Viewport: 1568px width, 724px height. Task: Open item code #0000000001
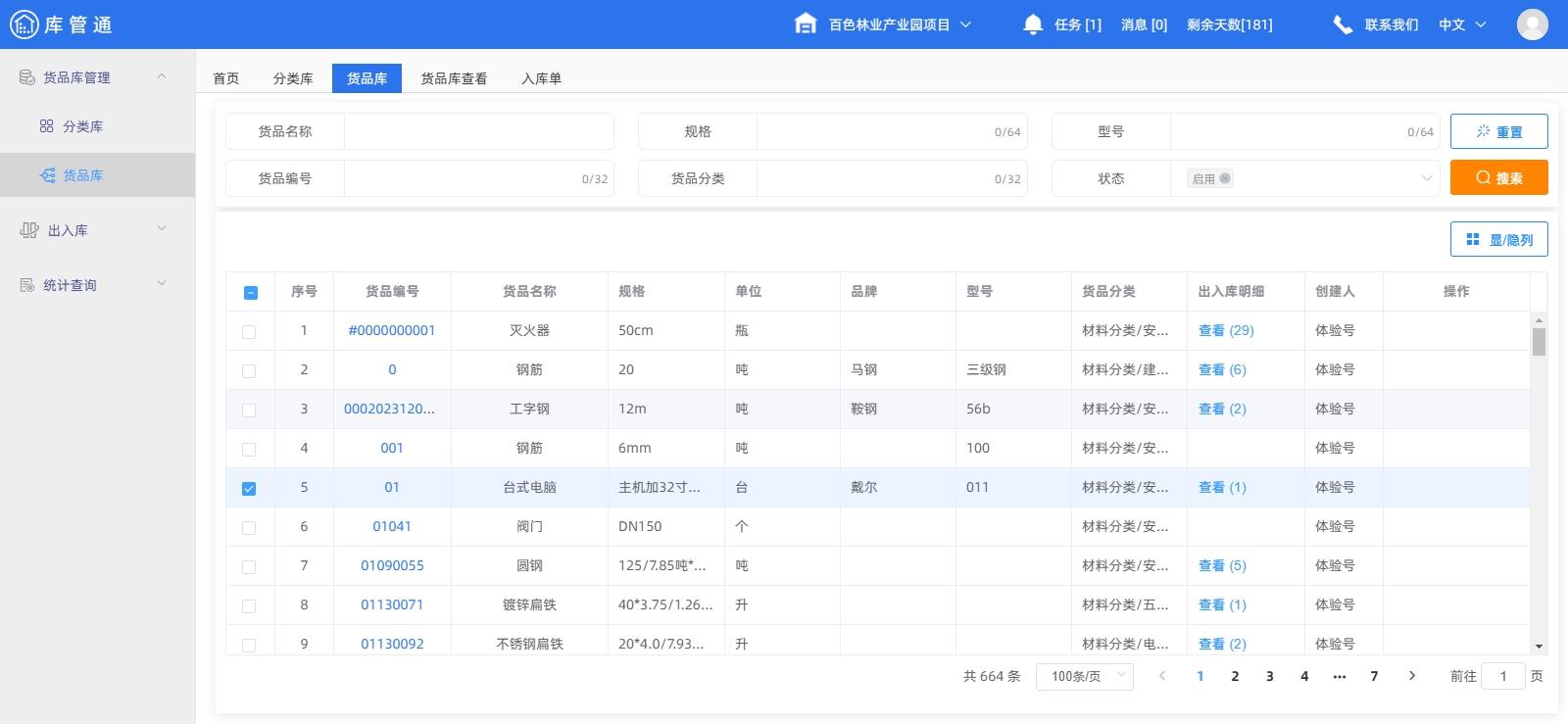tap(392, 331)
